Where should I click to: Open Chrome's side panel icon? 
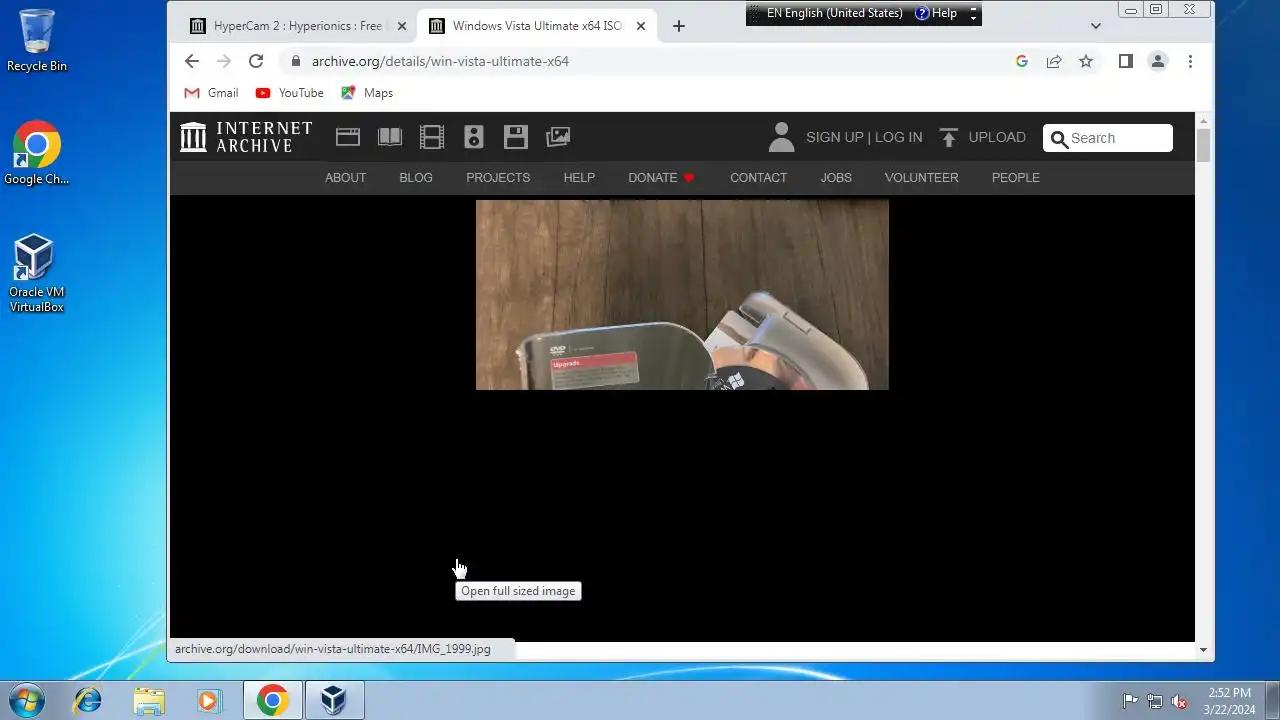click(x=1126, y=61)
